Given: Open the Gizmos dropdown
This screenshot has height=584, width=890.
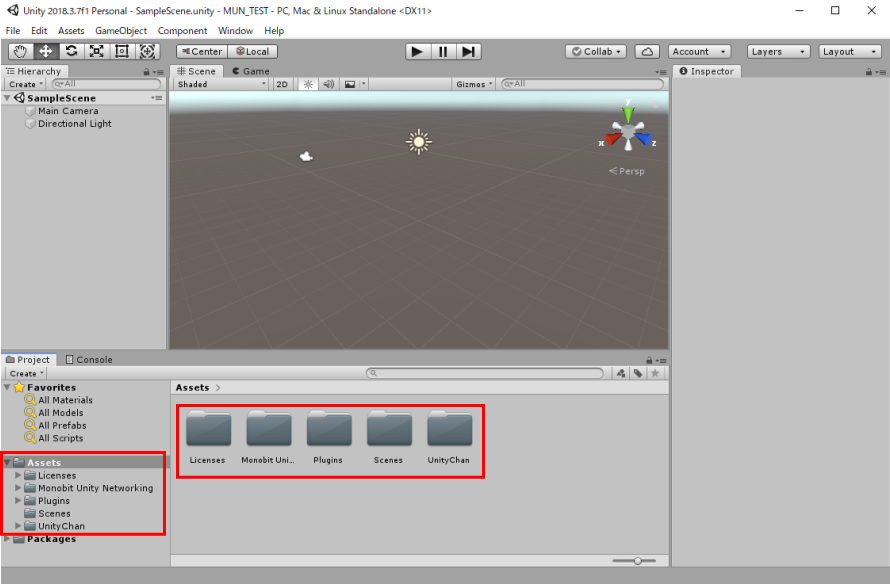Looking at the screenshot, I should coord(474,84).
